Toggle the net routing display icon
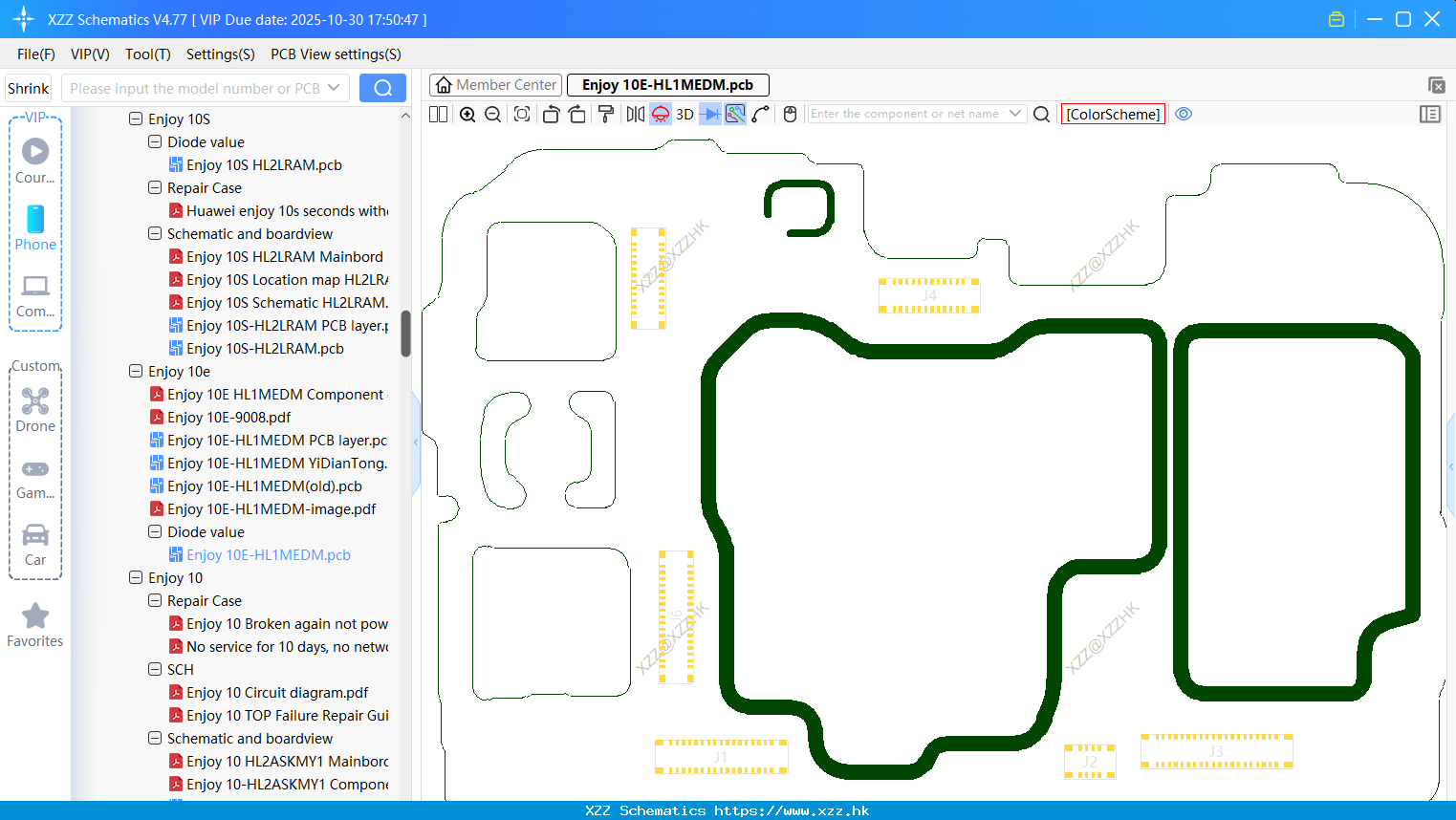This screenshot has height=820, width=1456. pos(735,114)
